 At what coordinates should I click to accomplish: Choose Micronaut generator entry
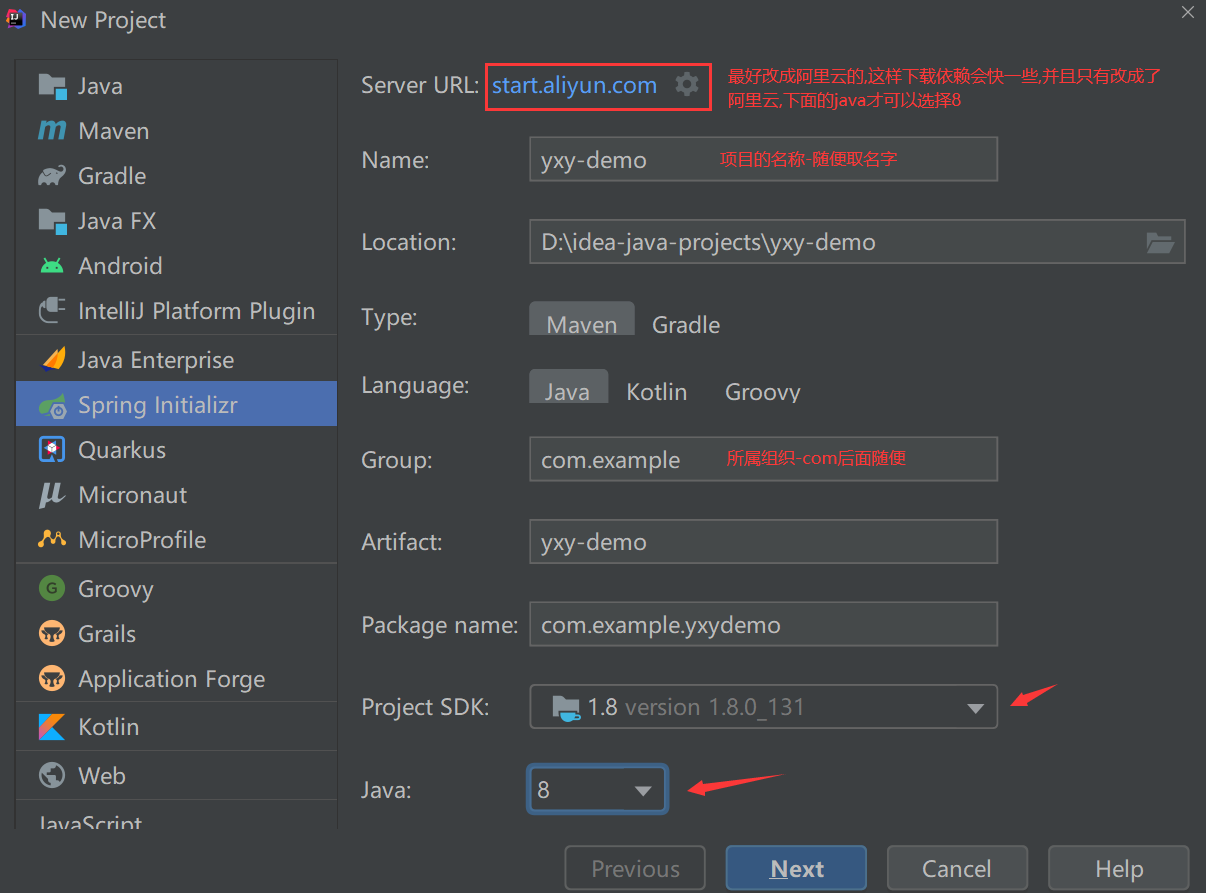tap(176, 495)
